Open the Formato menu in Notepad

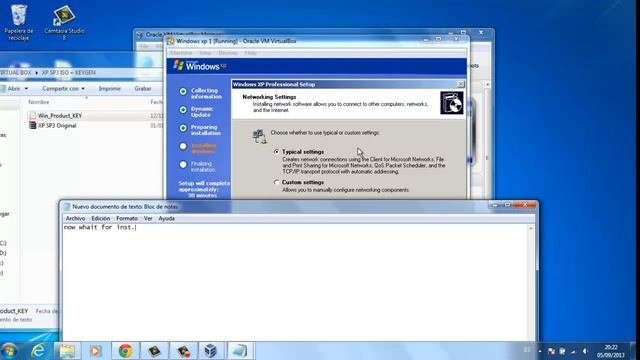coord(127,218)
